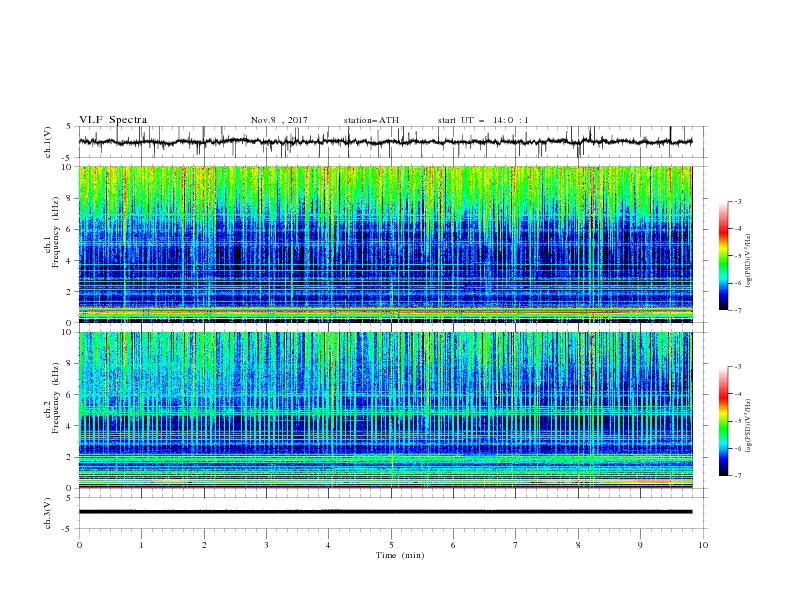Click the 'Time (min)' axis label
This screenshot has height=612, width=792.
[x=400, y=555]
